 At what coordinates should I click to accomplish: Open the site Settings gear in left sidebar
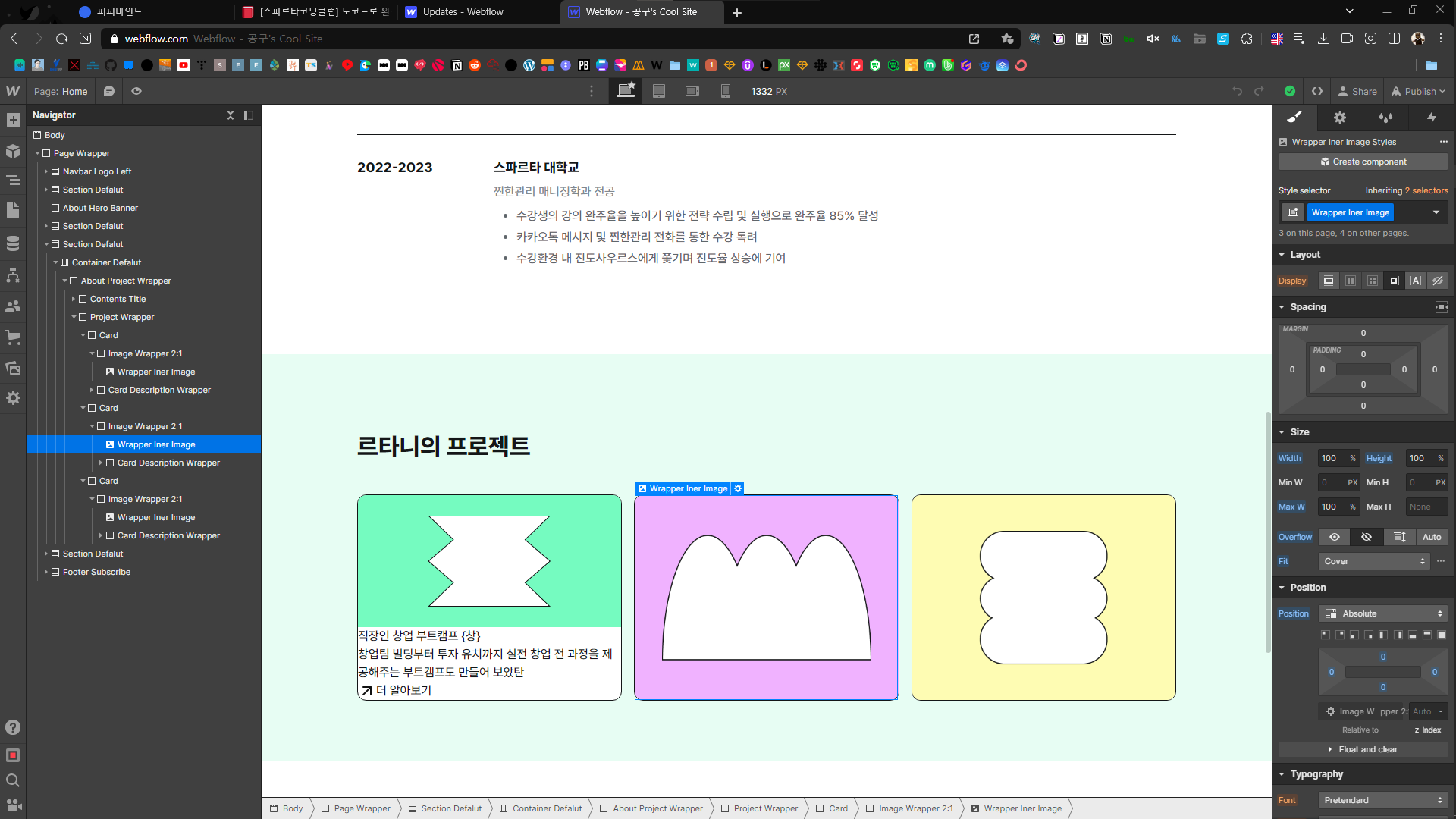[x=13, y=397]
